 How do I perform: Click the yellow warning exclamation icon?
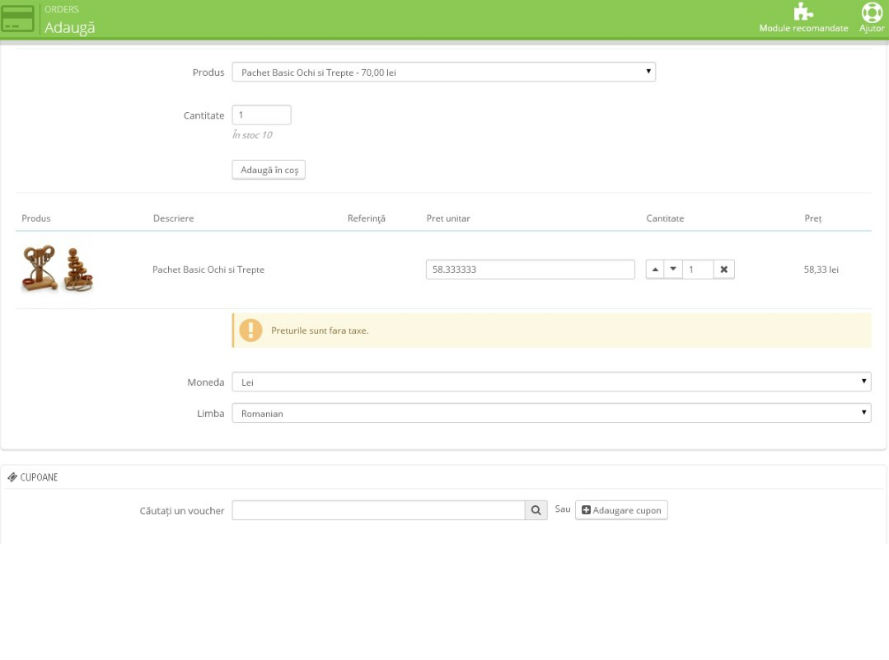pos(250,330)
